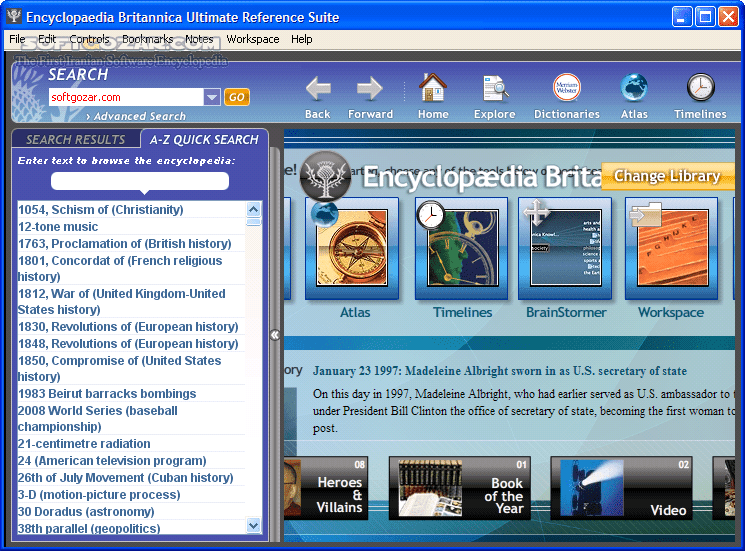The width and height of the screenshot is (745, 551).
Task: Open the Book of the Year feature
Action: pos(459,488)
